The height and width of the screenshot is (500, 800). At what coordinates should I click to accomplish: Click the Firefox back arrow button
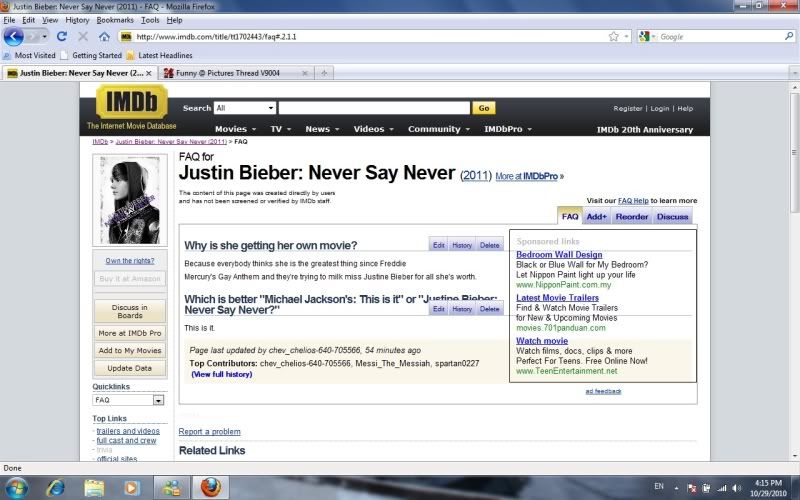pos(14,36)
